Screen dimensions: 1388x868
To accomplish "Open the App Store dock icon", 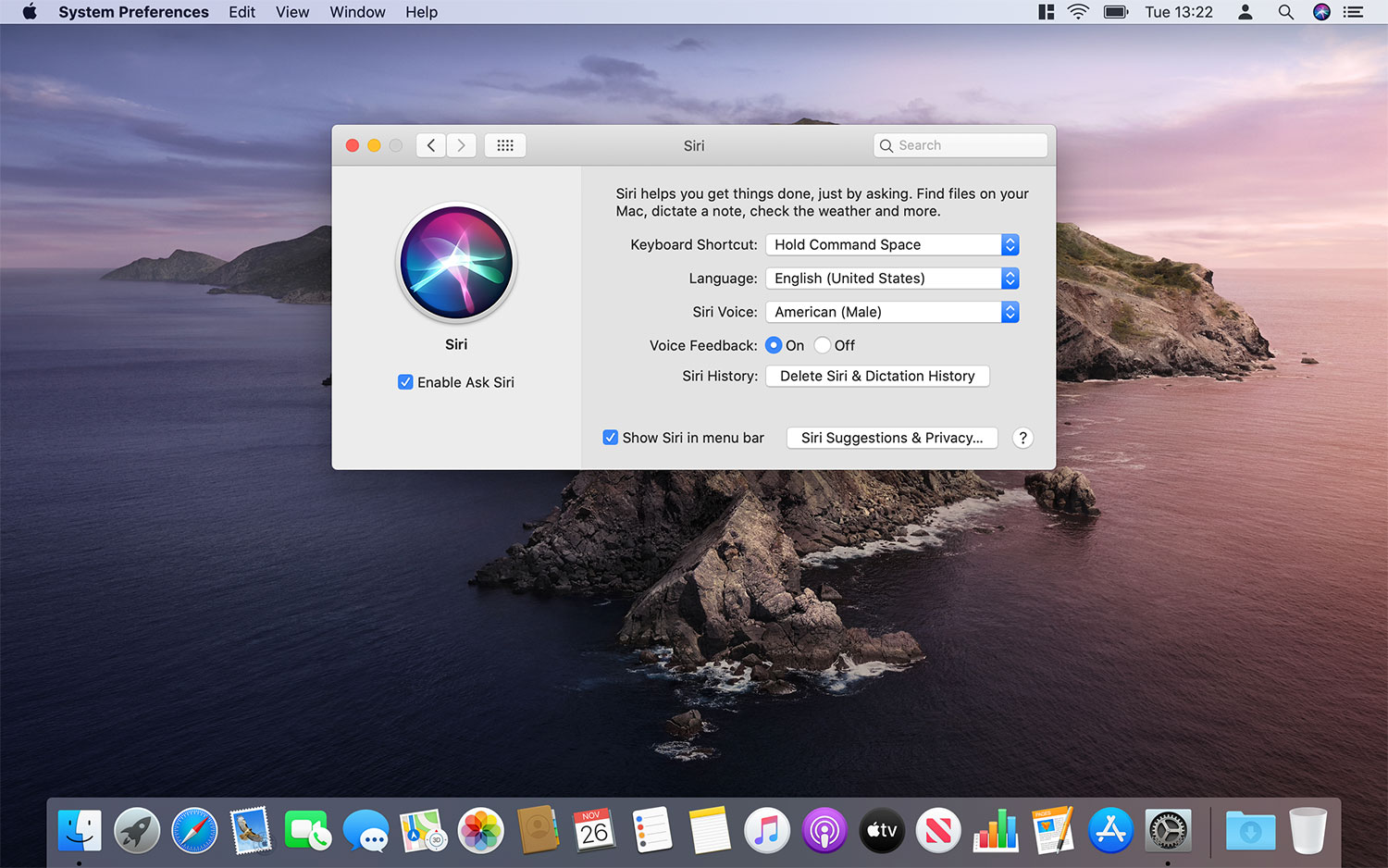I will 1110,830.
